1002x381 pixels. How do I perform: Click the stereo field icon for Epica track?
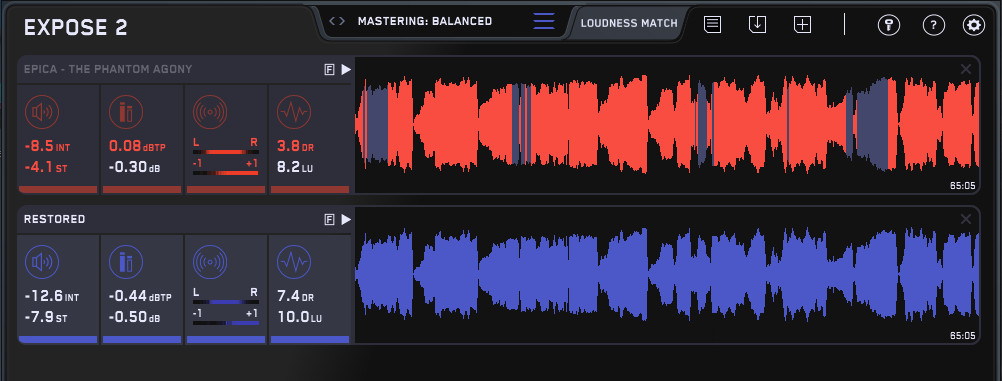[210, 113]
